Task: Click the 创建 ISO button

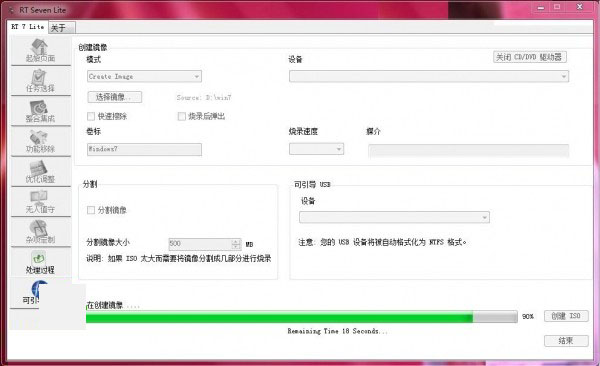Action: coord(566,316)
